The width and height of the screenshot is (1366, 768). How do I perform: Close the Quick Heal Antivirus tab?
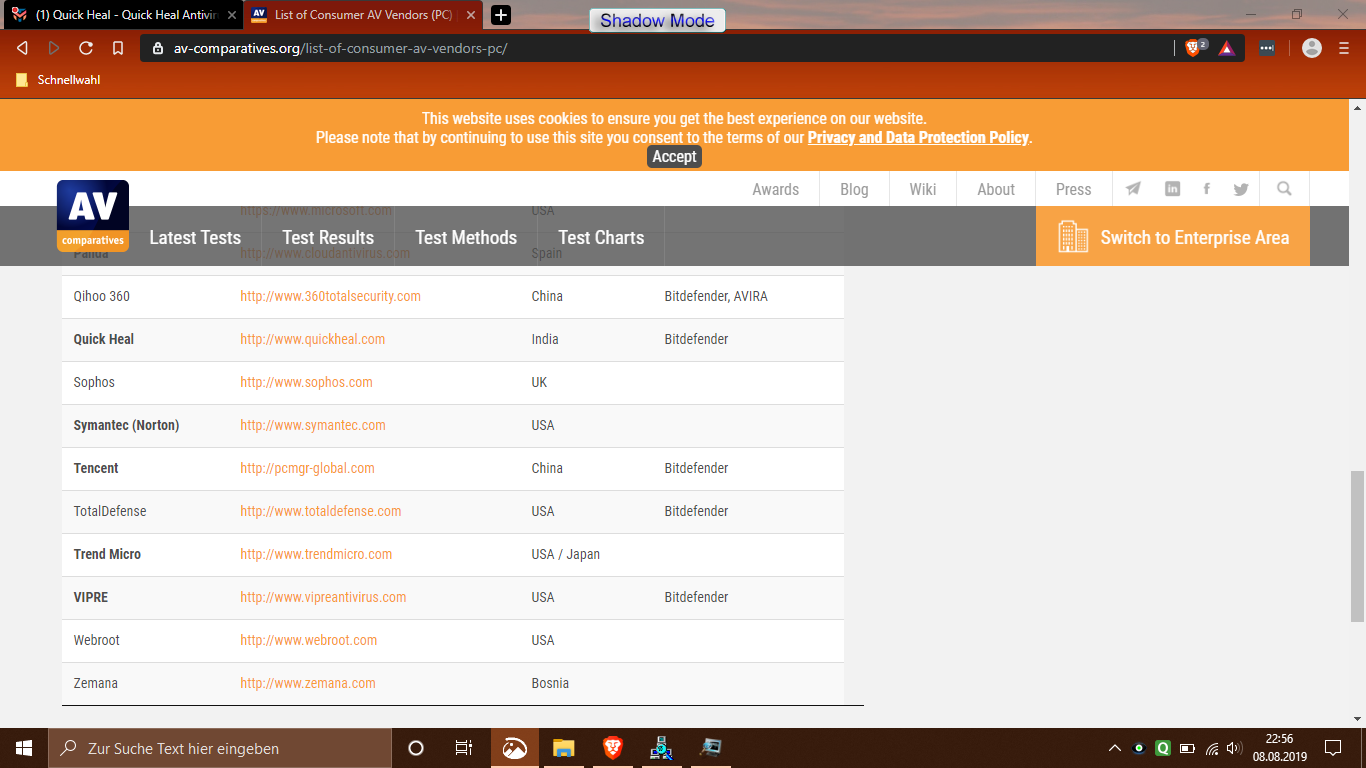tap(232, 15)
